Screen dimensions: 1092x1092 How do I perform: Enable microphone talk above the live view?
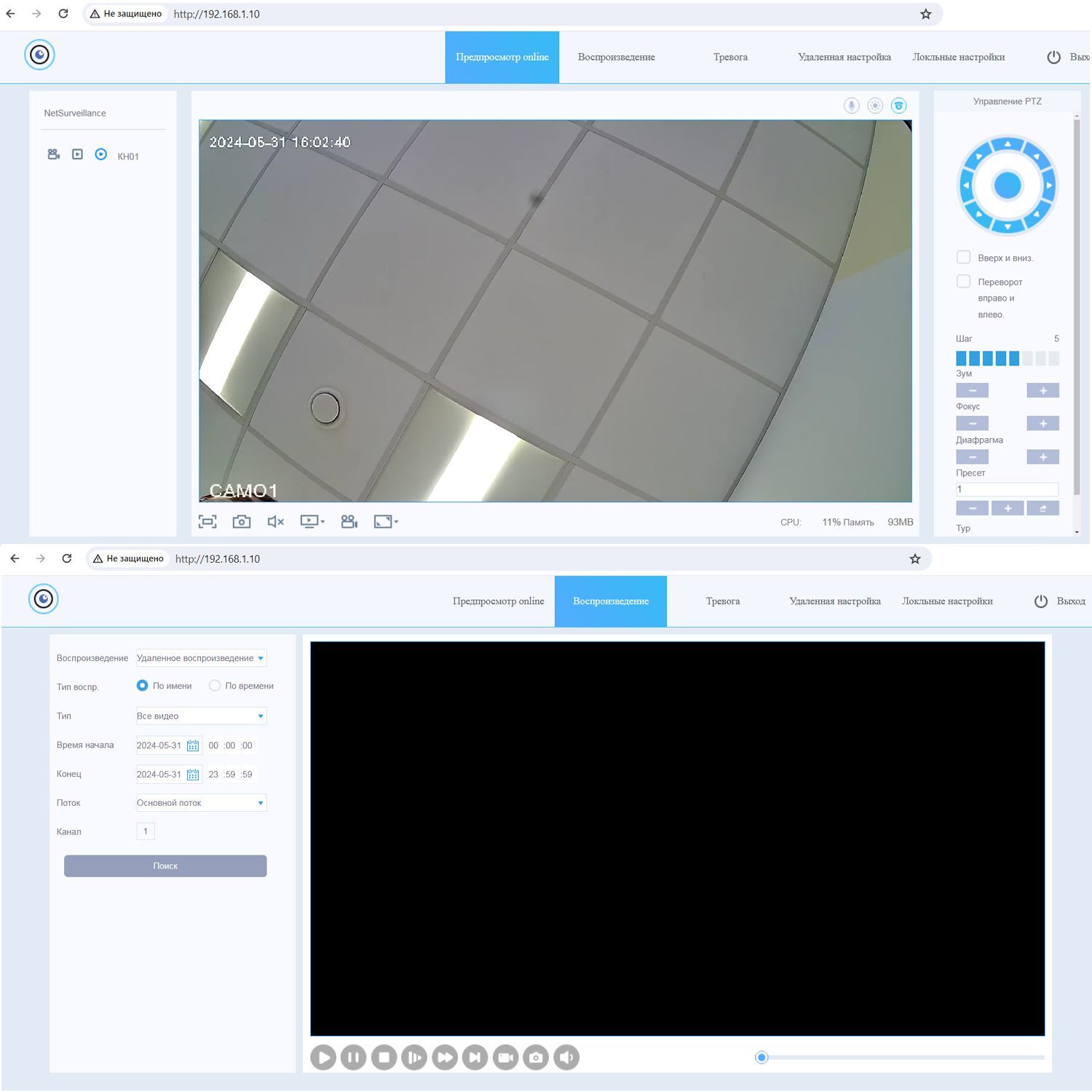click(851, 106)
